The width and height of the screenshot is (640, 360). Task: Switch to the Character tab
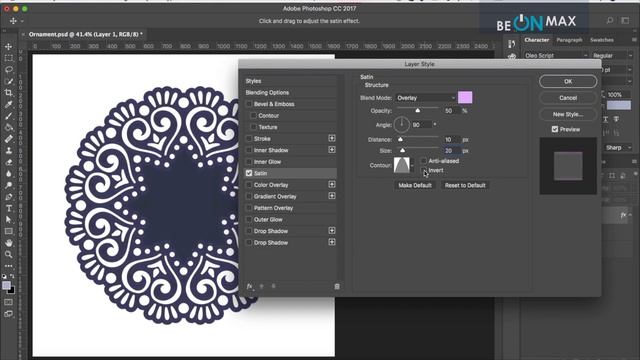536,40
